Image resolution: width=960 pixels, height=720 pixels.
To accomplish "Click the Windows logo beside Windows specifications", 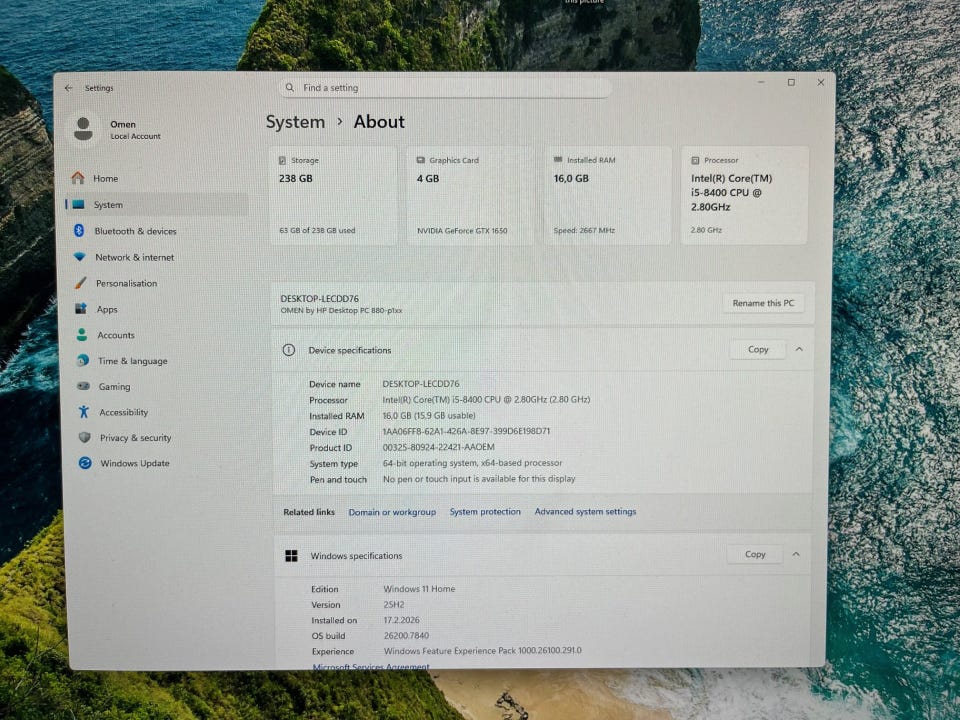I will click(291, 556).
